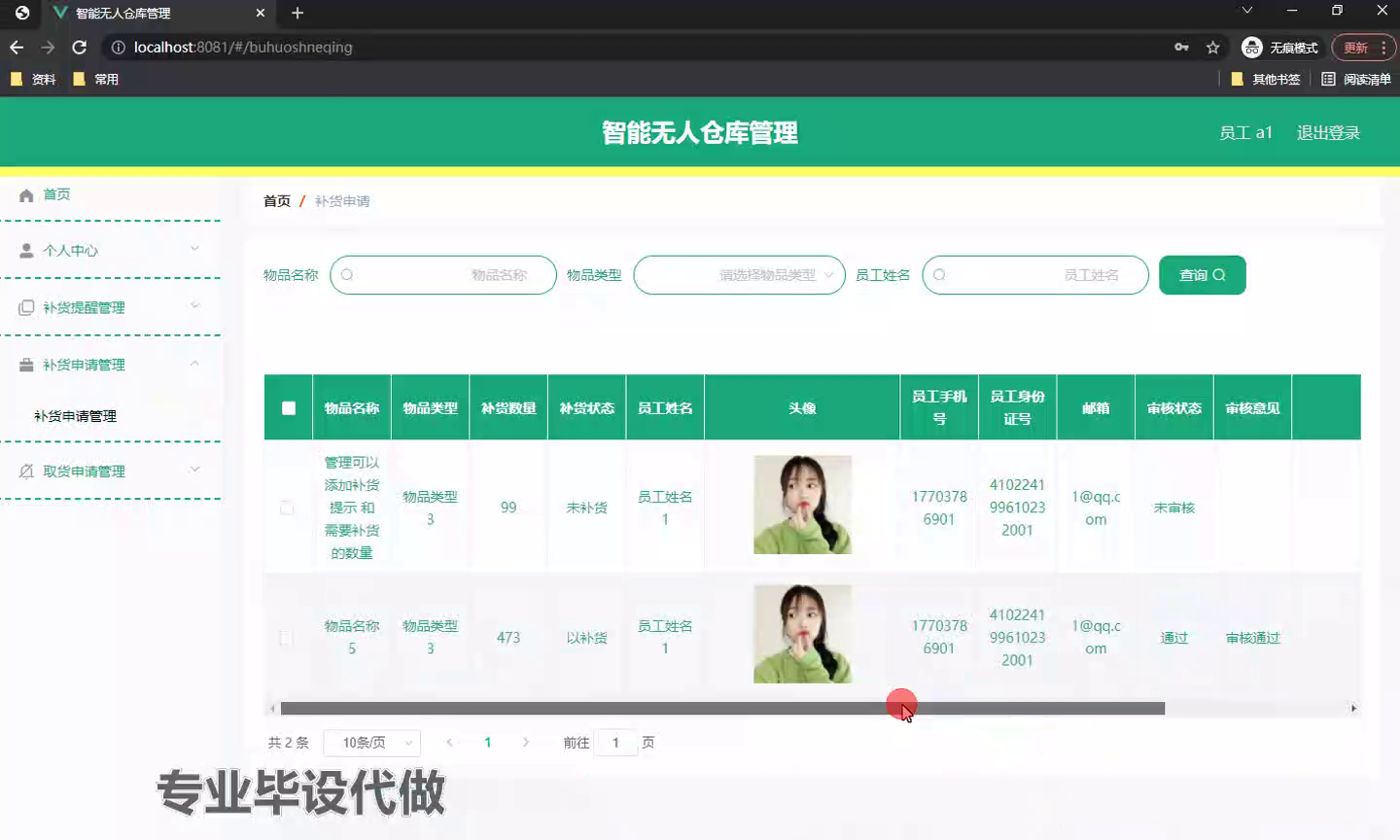Toggle the select-all checkbox in table header
Viewport: 1400px width, 840px height.
pyautogui.click(x=289, y=408)
